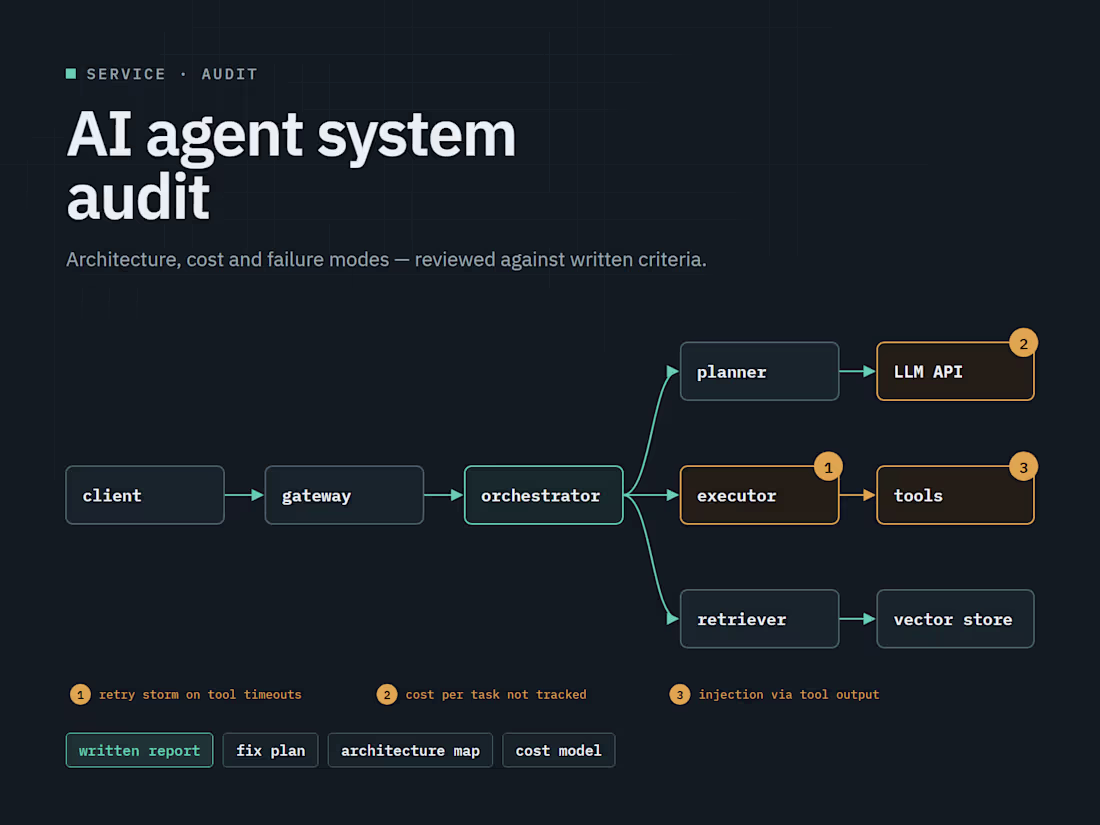Select the written report tab
The height and width of the screenshot is (825, 1100).
point(140,751)
